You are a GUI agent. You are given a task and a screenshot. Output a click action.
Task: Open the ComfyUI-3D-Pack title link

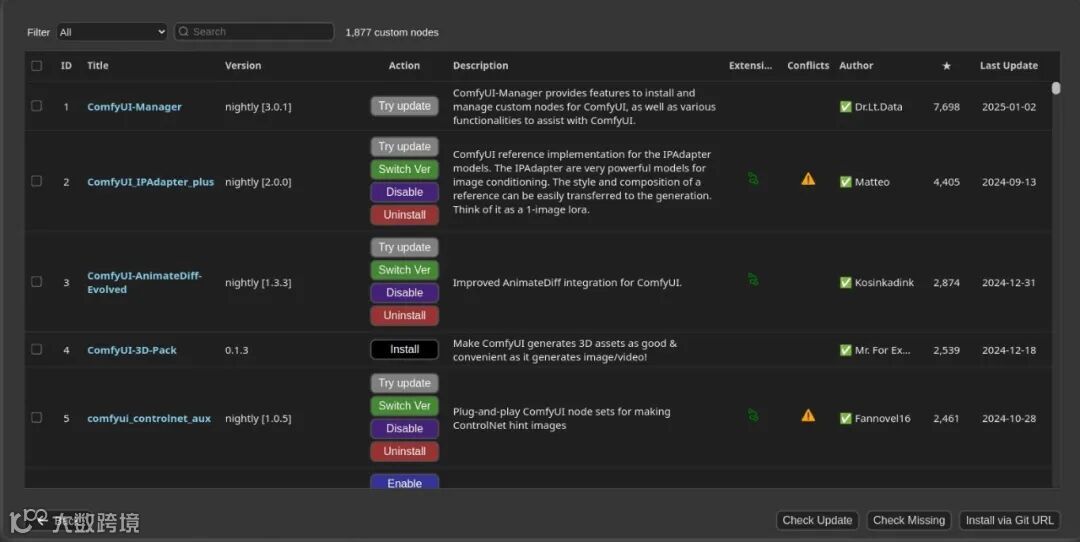click(x=132, y=350)
